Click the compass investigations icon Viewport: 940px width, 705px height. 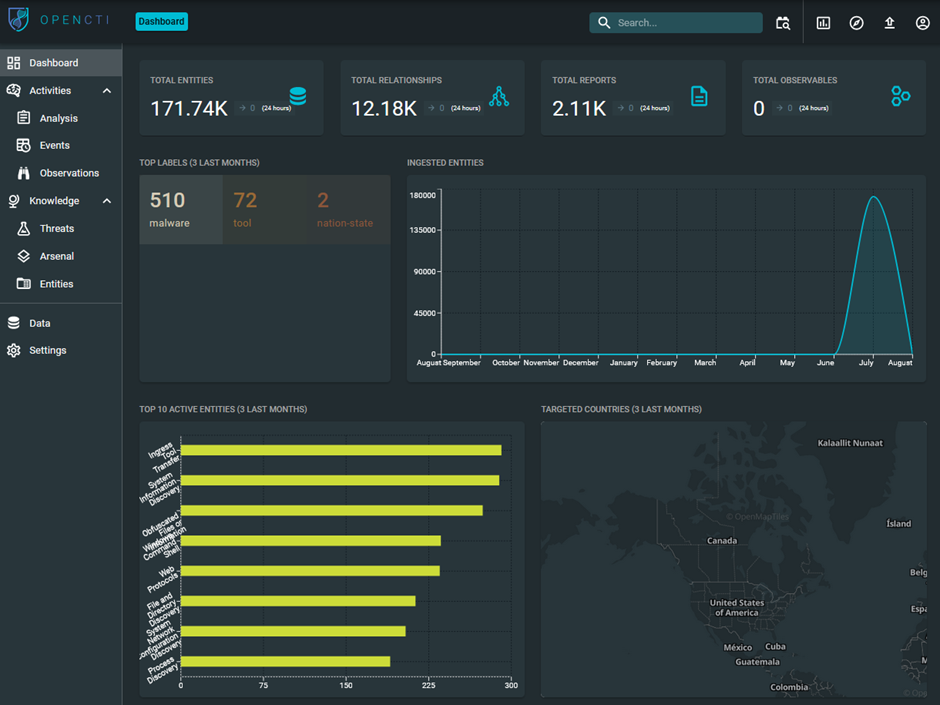coord(856,23)
